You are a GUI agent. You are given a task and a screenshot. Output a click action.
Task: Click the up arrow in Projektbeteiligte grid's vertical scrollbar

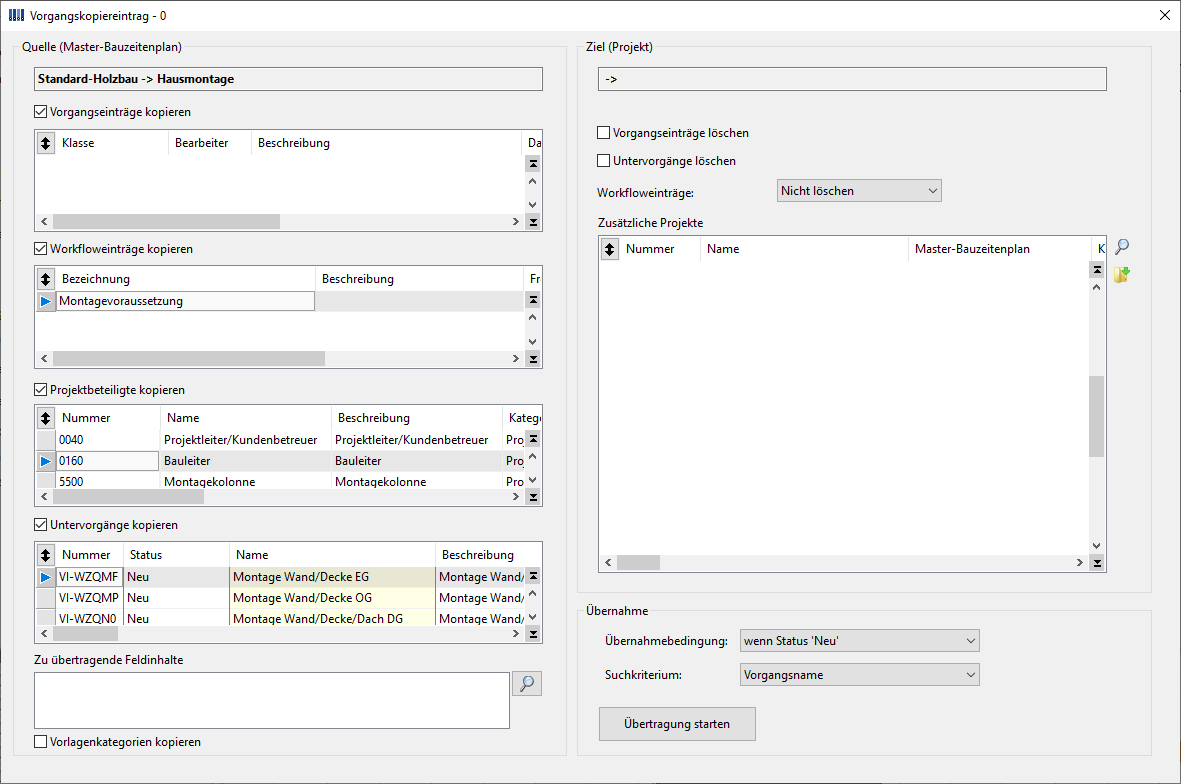point(533,456)
